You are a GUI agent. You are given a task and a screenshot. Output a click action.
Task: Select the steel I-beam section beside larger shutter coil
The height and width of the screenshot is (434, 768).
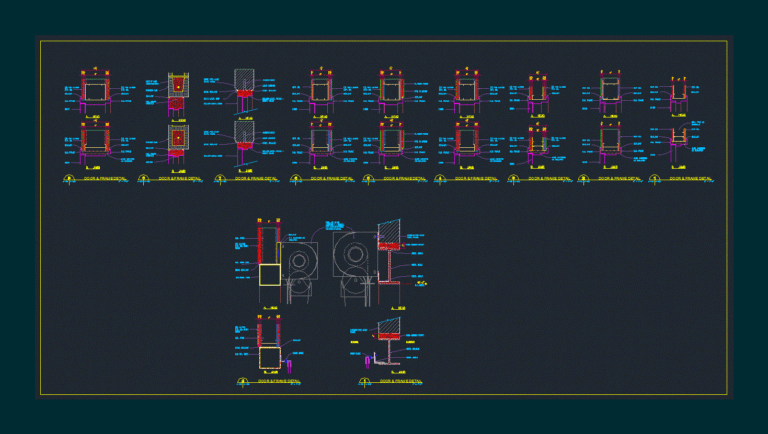point(390,266)
